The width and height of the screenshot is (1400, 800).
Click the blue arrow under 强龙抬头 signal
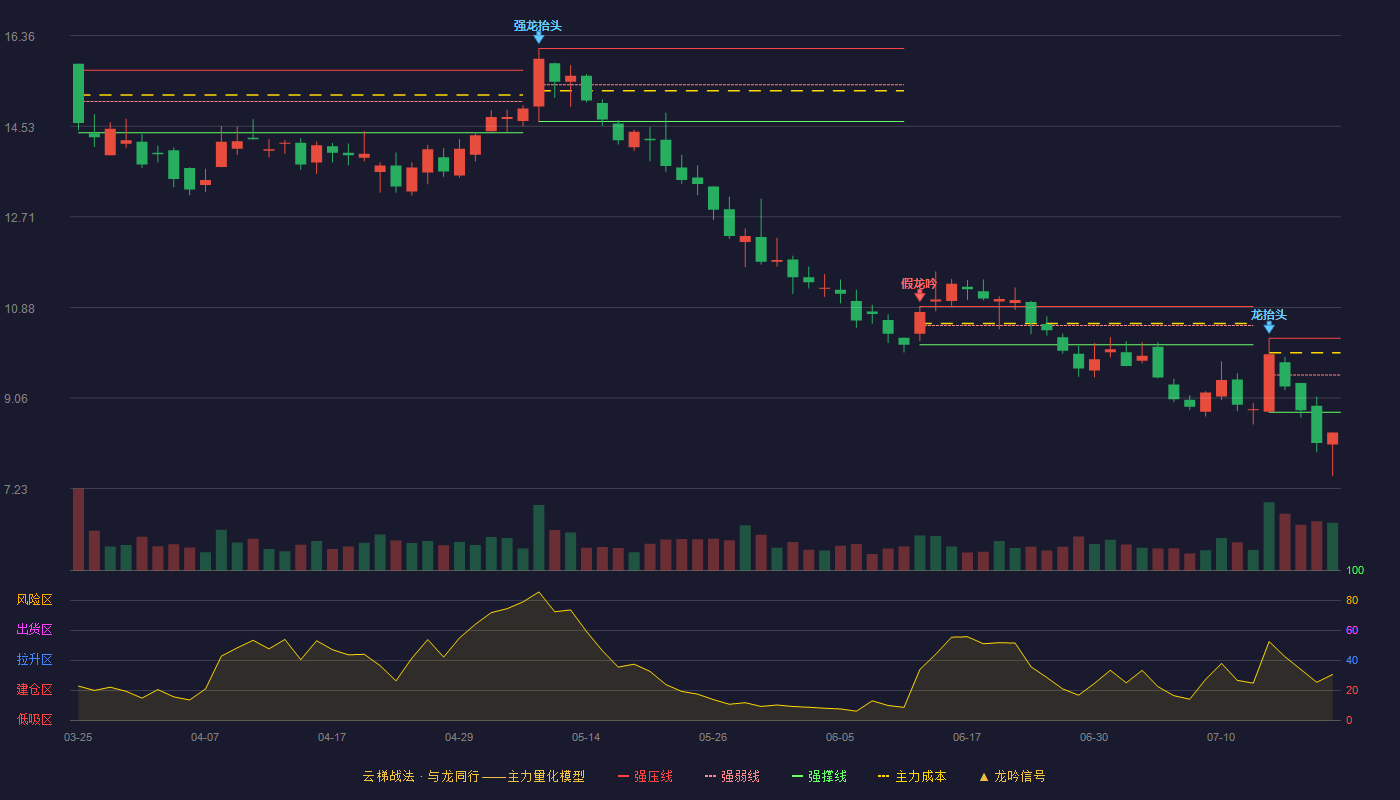coord(538,38)
